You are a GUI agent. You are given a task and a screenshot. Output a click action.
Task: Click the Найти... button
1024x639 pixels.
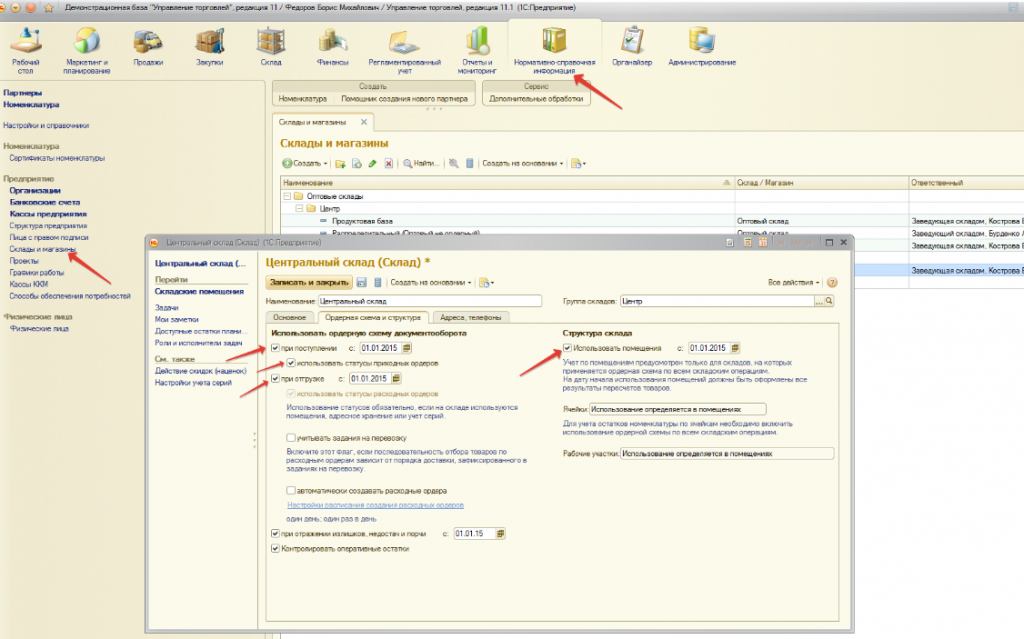421,163
